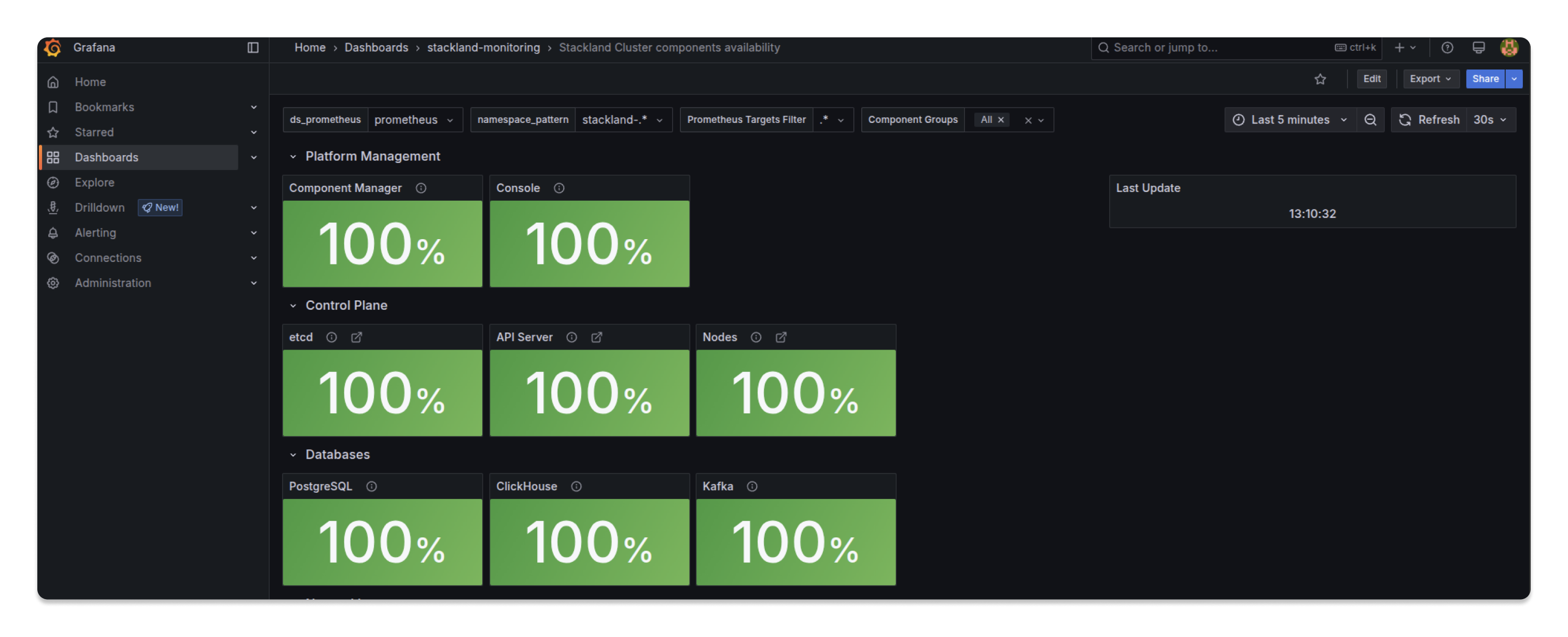Open the Last 5 minutes time picker
The image size is (1568, 637).
point(1291,120)
